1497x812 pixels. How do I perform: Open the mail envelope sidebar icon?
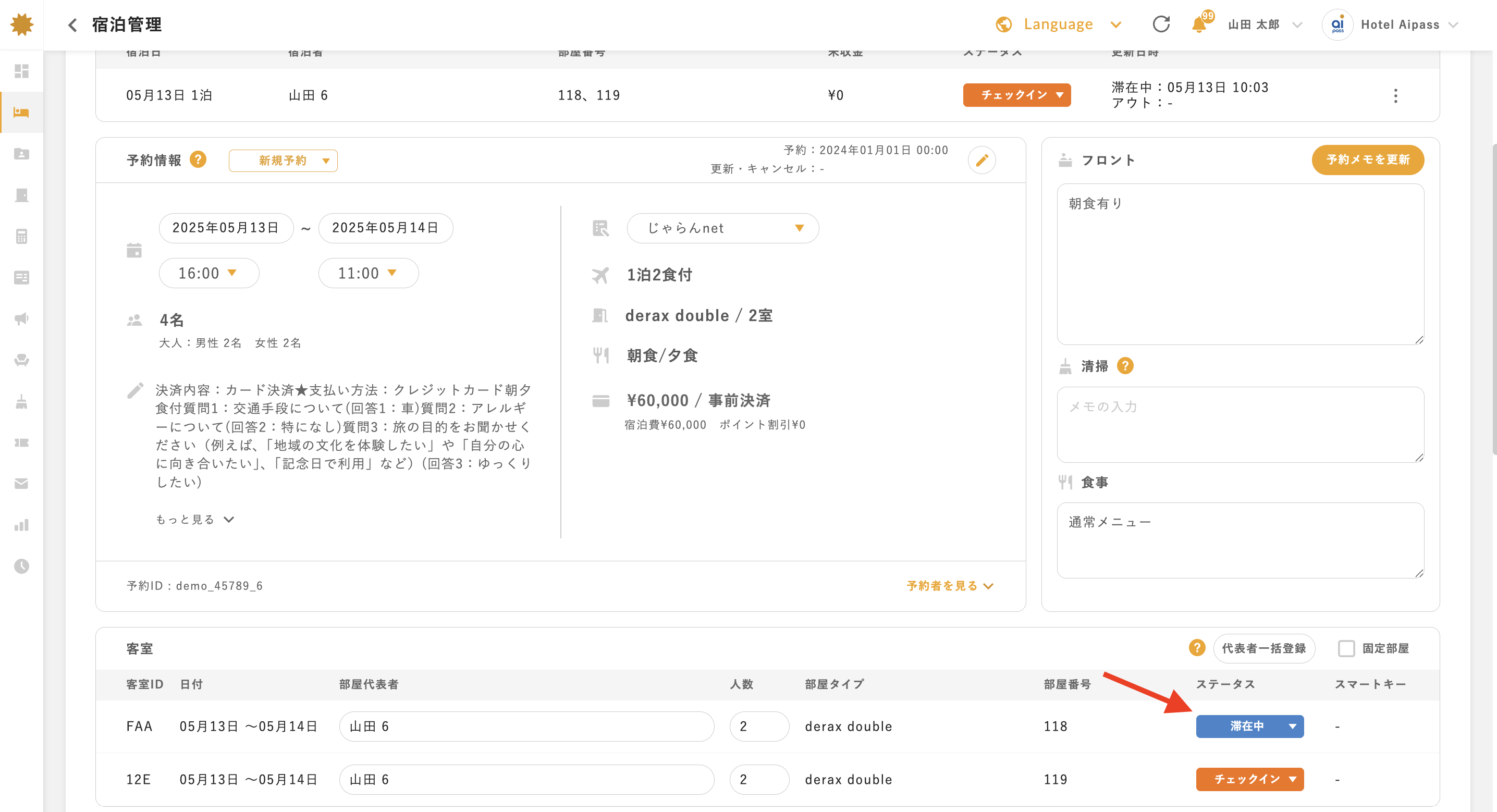[x=21, y=484]
